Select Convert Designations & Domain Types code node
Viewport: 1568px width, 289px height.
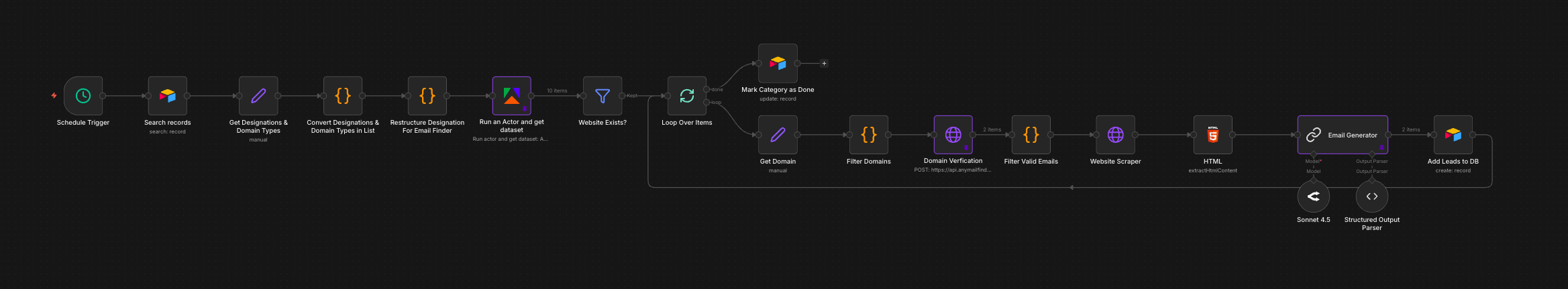[343, 96]
